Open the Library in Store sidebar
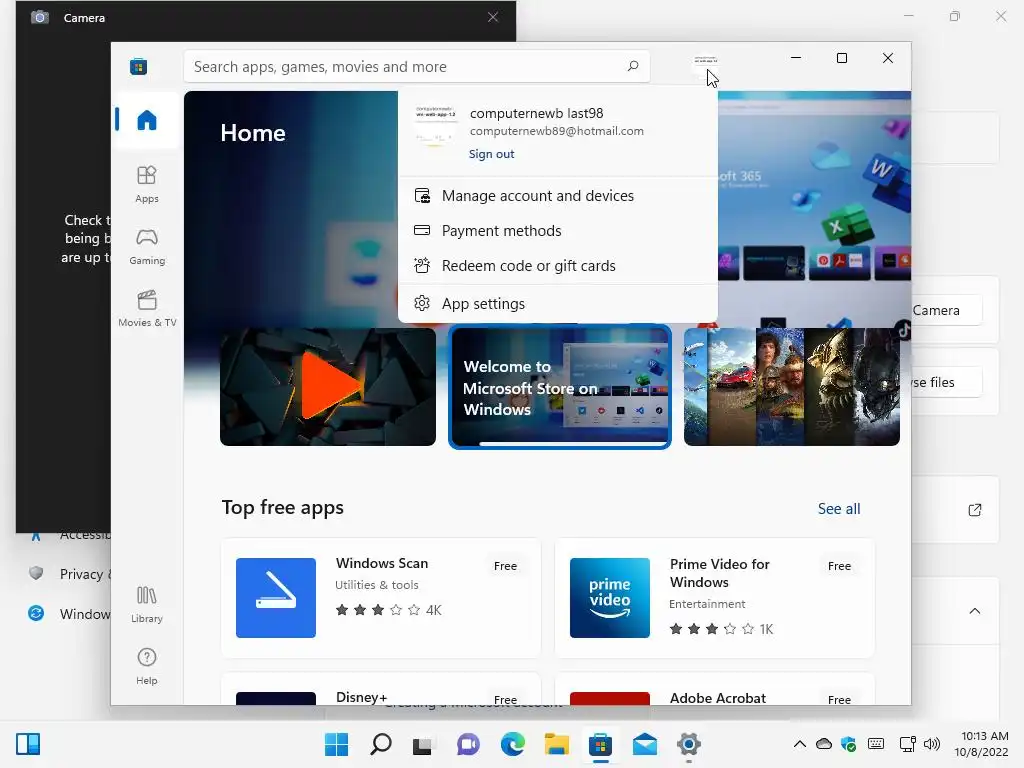 click(146, 605)
